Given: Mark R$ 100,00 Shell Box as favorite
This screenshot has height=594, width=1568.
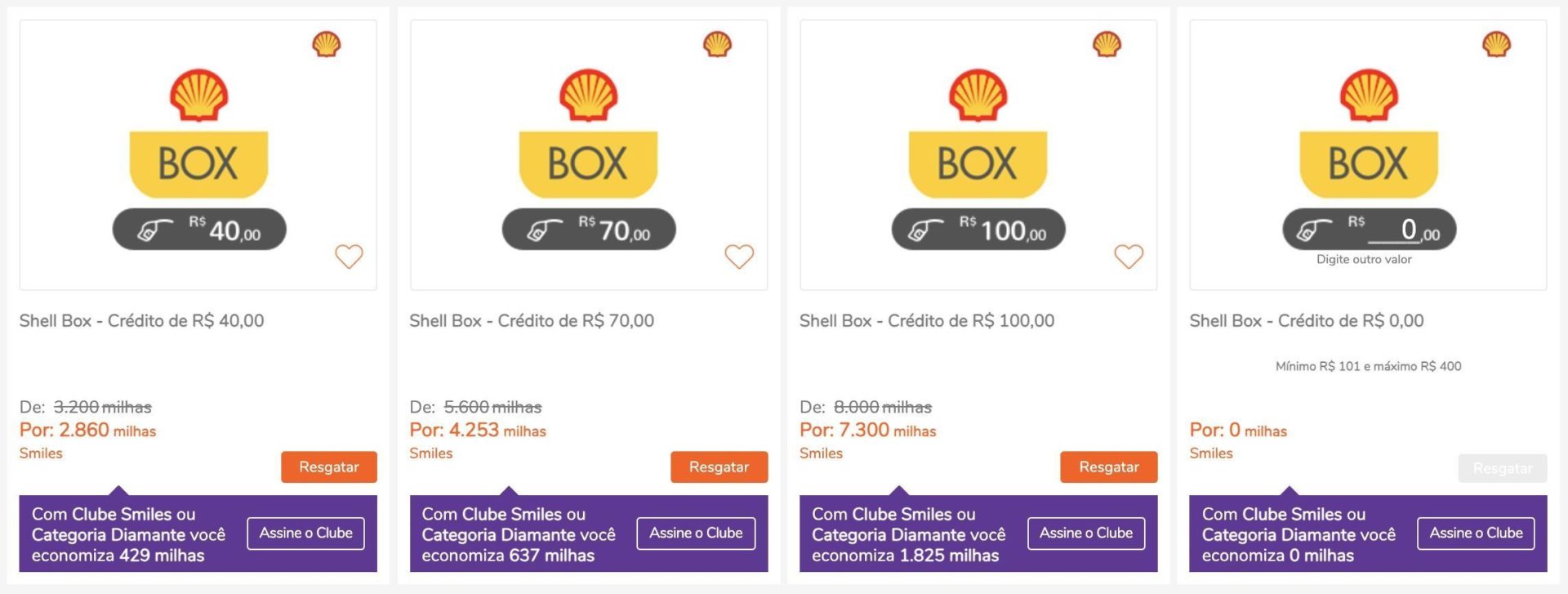Looking at the screenshot, I should [1129, 257].
